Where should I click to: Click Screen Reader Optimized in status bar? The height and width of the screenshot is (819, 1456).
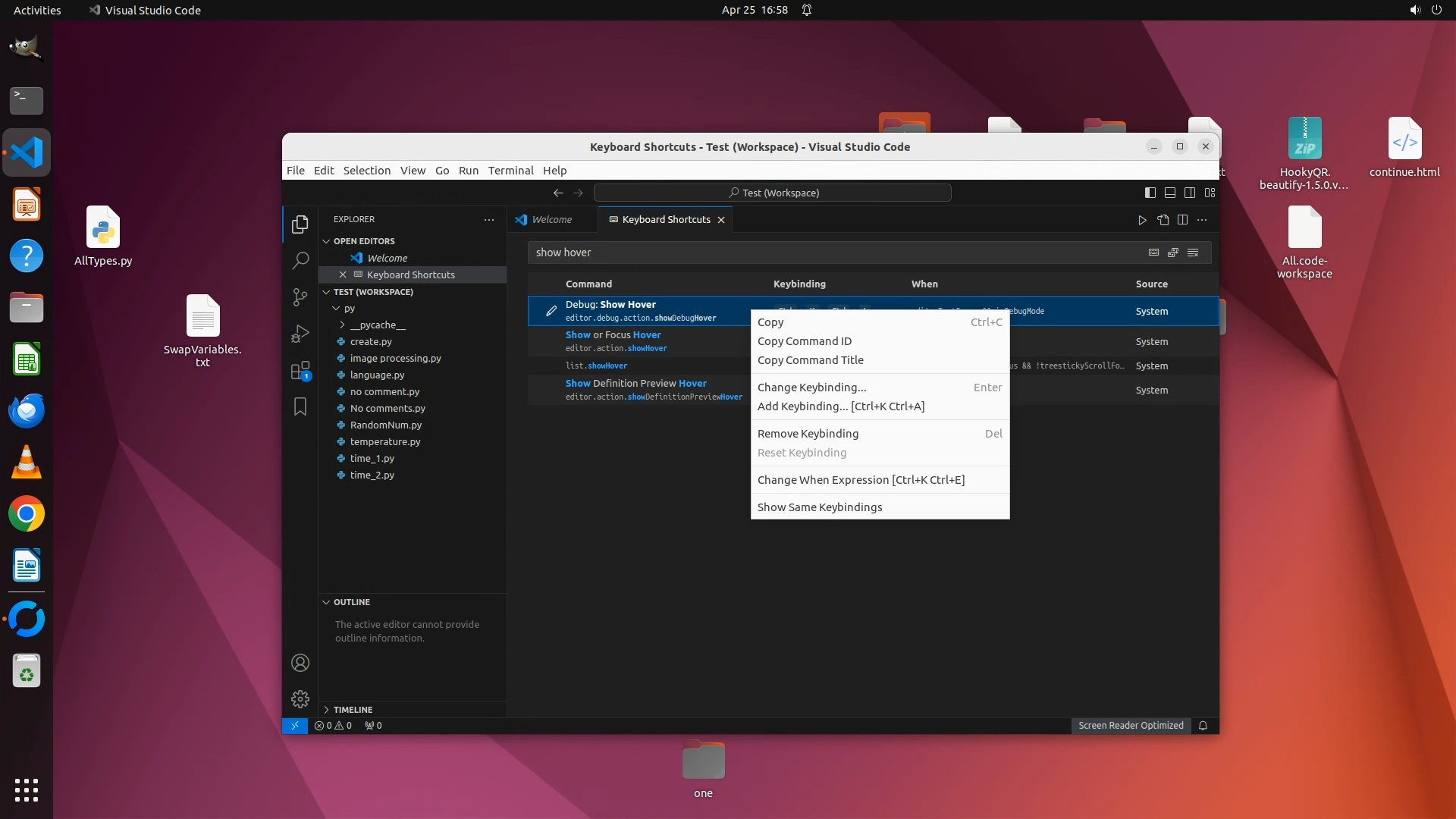click(1130, 726)
